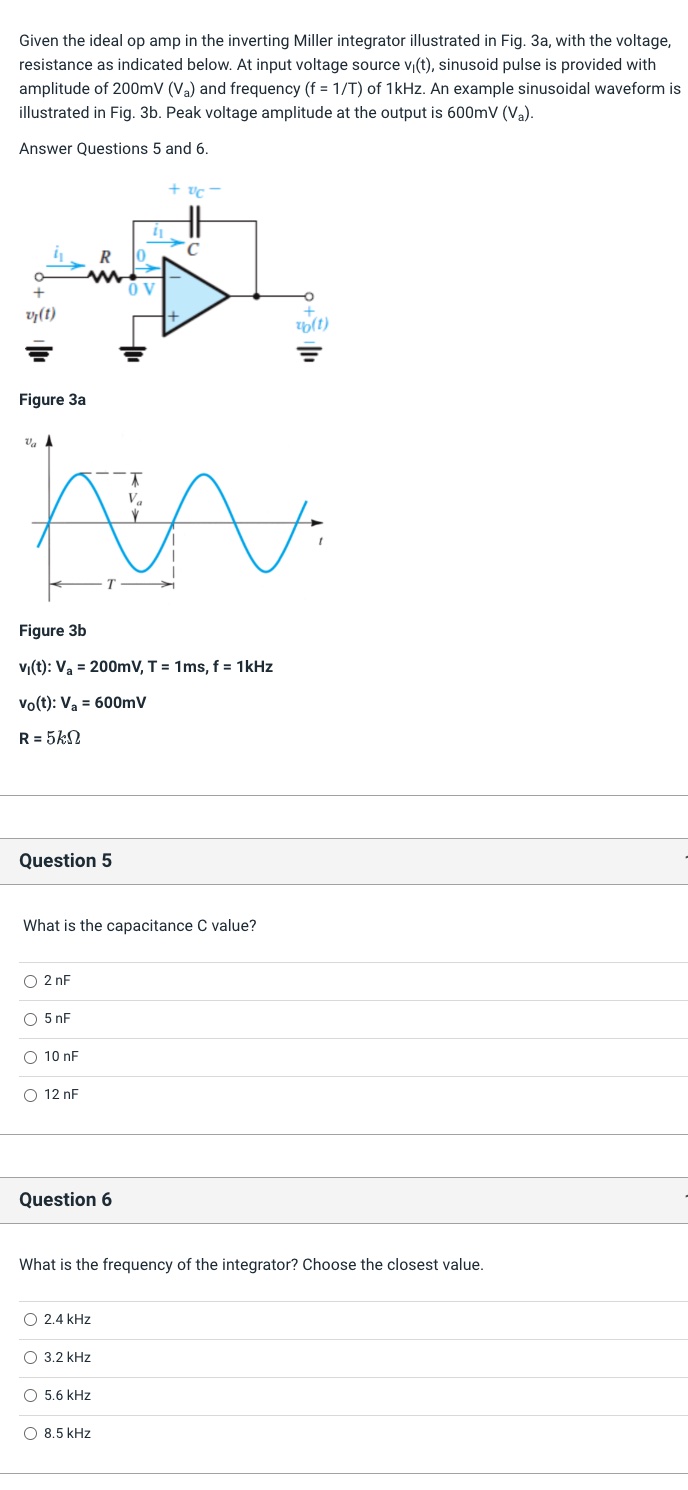Screen dimensions: 688x1490
Task: Pick the 8.5 kHz option
Action: [32, 1434]
